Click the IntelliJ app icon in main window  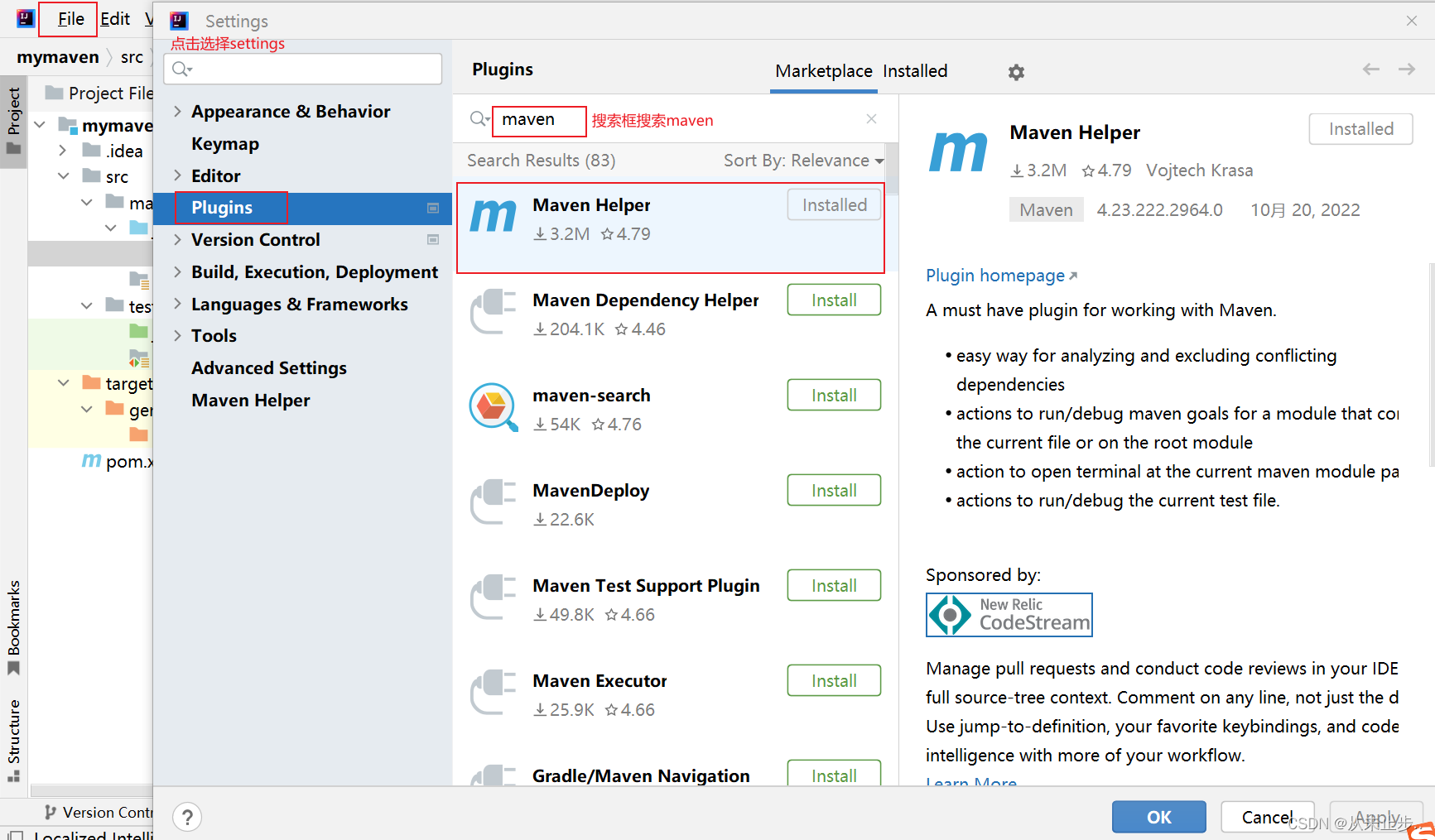tap(26, 18)
